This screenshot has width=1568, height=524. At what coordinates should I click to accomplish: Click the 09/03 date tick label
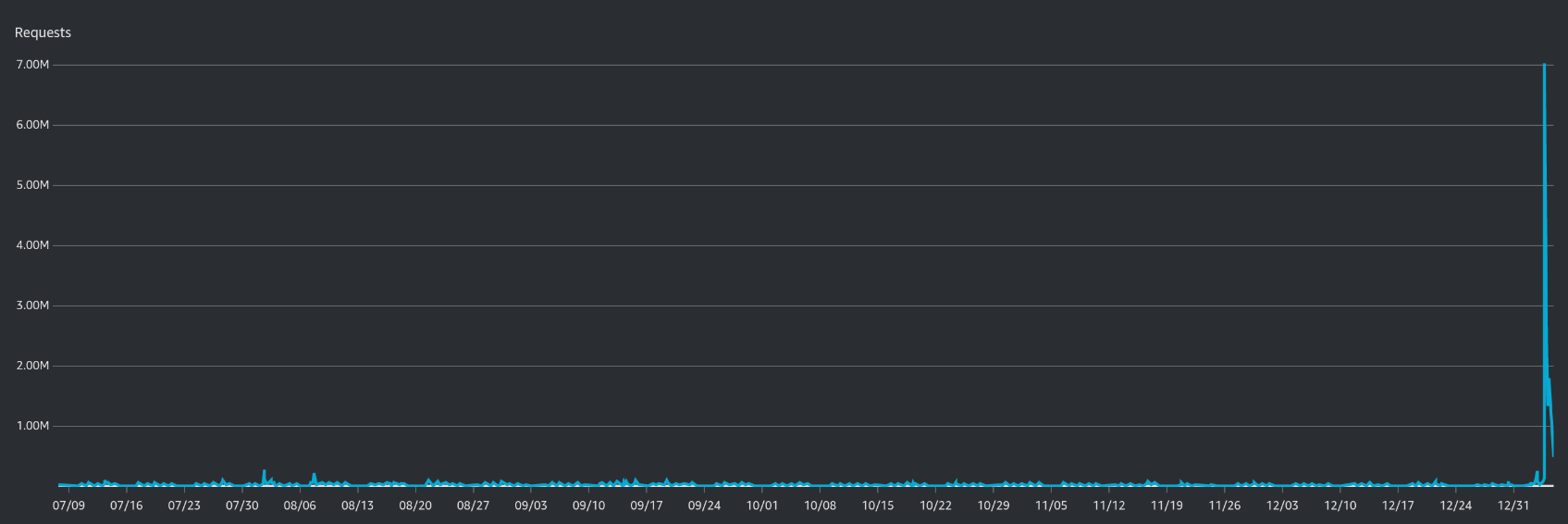(531, 505)
